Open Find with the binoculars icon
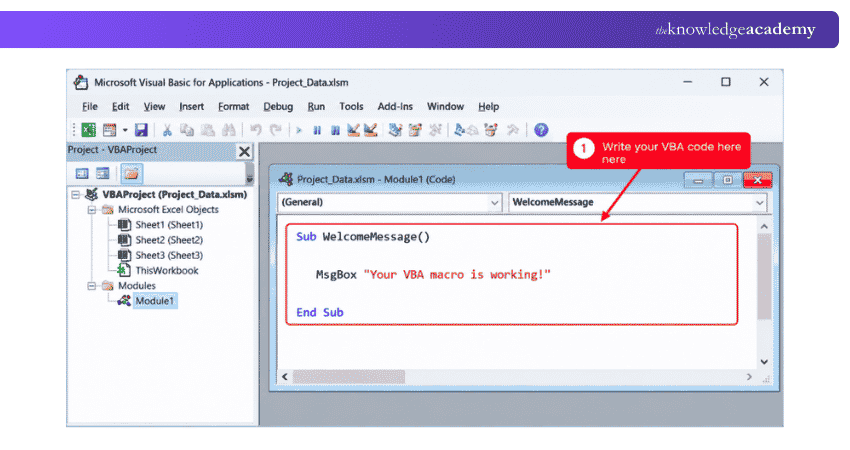The image size is (850, 450). coord(228,130)
